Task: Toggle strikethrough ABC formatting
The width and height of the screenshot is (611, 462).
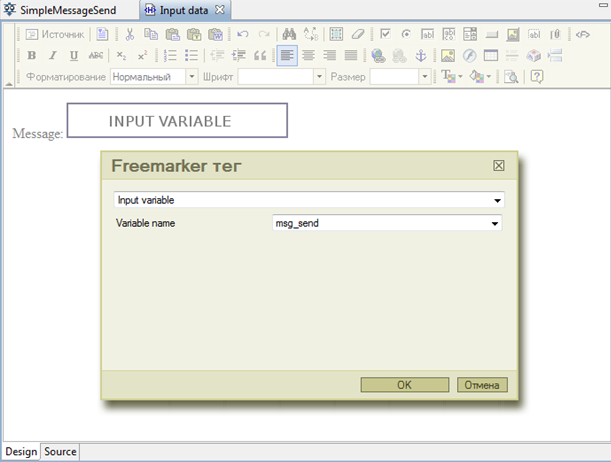Action: tap(96, 56)
